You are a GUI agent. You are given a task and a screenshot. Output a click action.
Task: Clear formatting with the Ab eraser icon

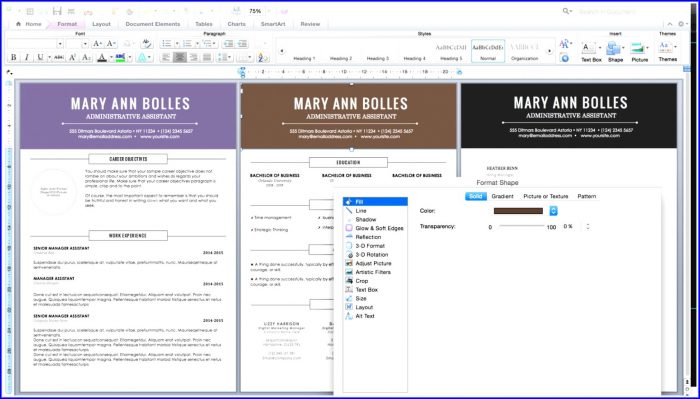tap(146, 44)
